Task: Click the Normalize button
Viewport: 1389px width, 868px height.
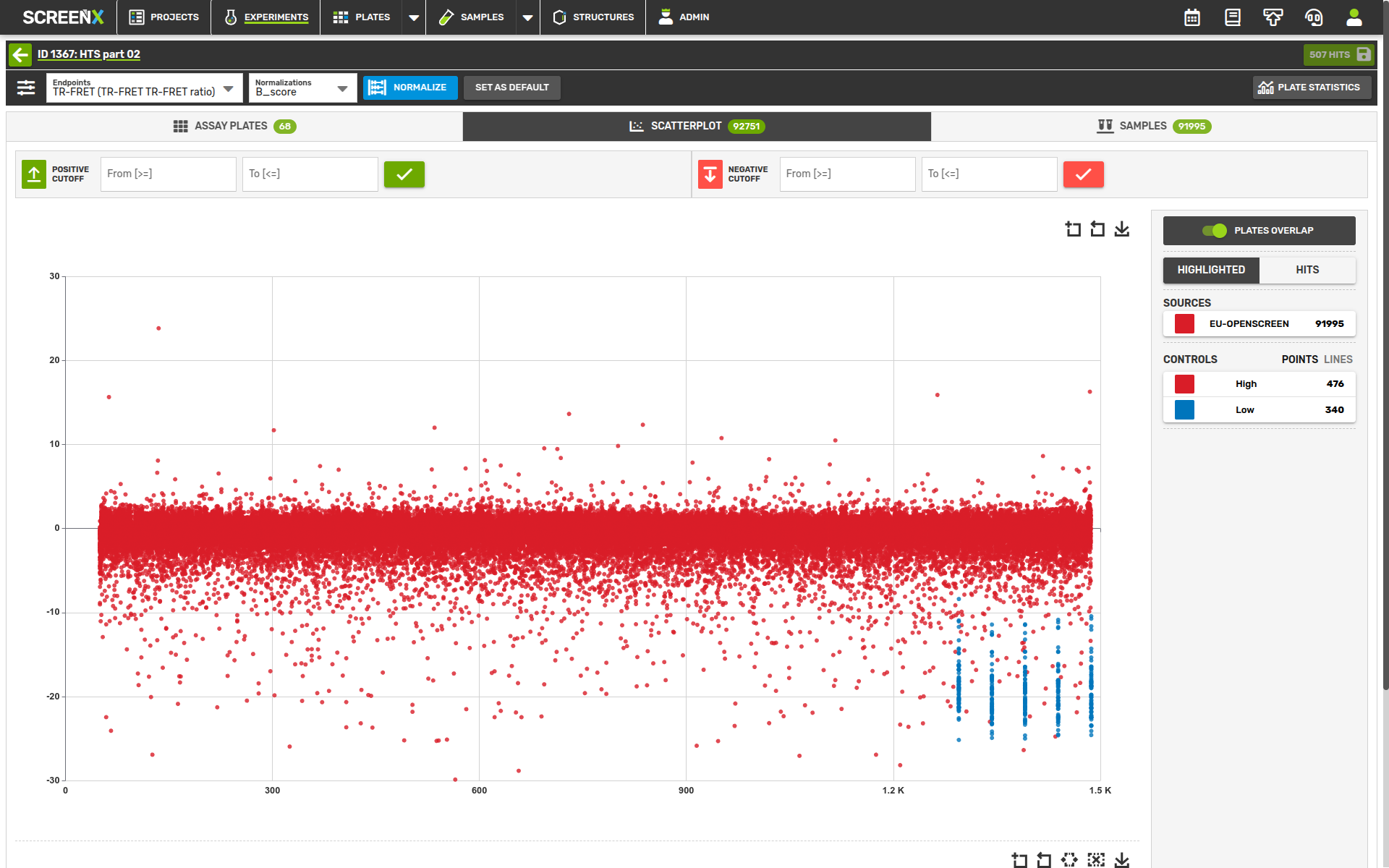Action: 410,88
